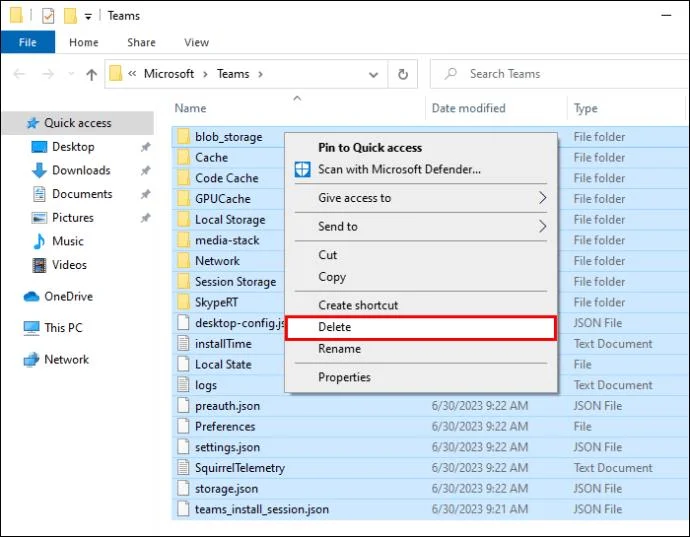Viewport: 690px width, 537px height.
Task: Click the installTime text document icon
Action: click(x=184, y=343)
